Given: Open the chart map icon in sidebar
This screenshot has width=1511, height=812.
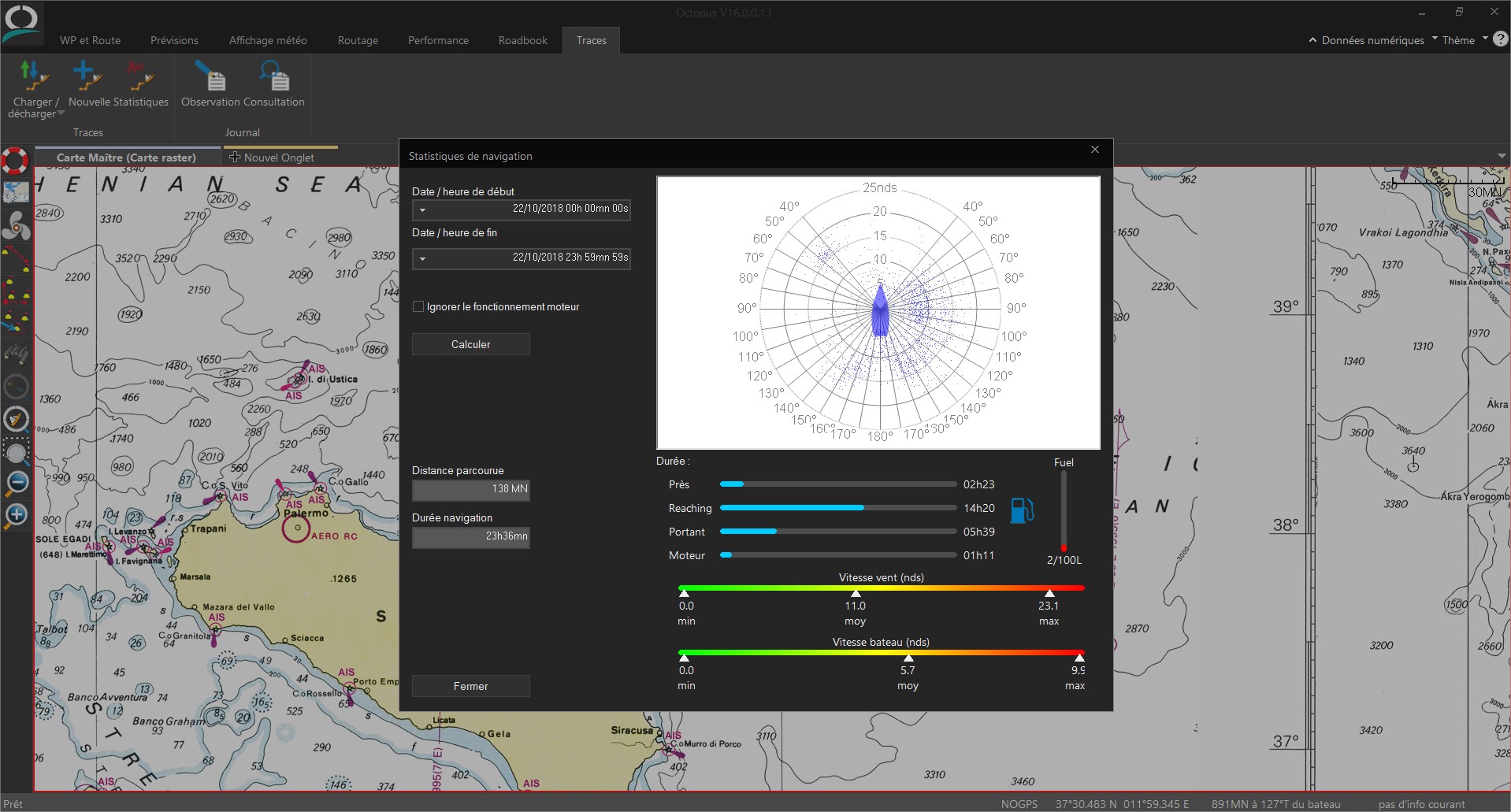Looking at the screenshot, I should click(x=16, y=192).
